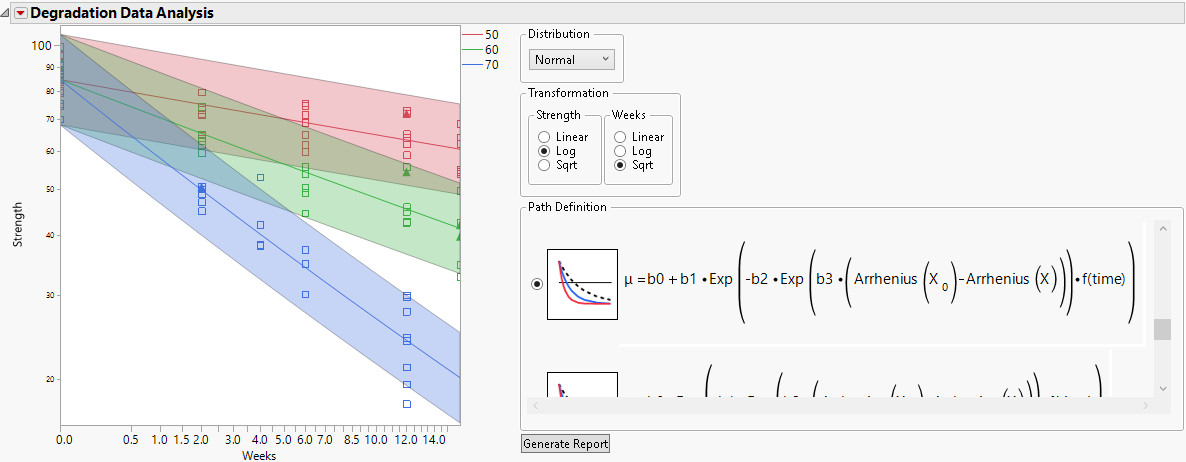Click the Path Definition vertical scrollbar thumb
The width and height of the screenshot is (1186, 462).
[x=1161, y=329]
